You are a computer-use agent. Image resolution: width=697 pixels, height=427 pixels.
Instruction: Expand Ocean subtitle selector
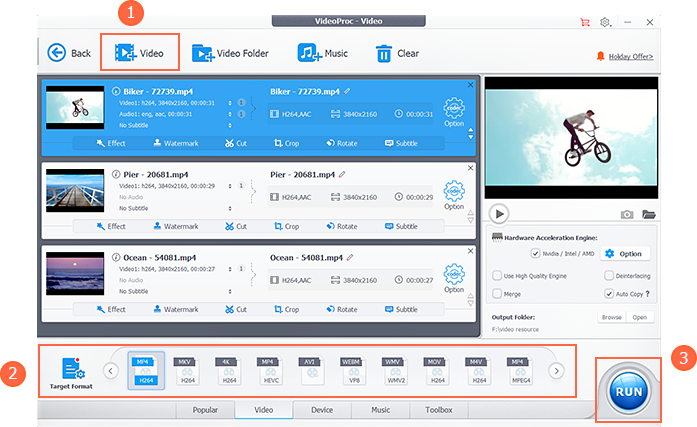(x=230, y=291)
